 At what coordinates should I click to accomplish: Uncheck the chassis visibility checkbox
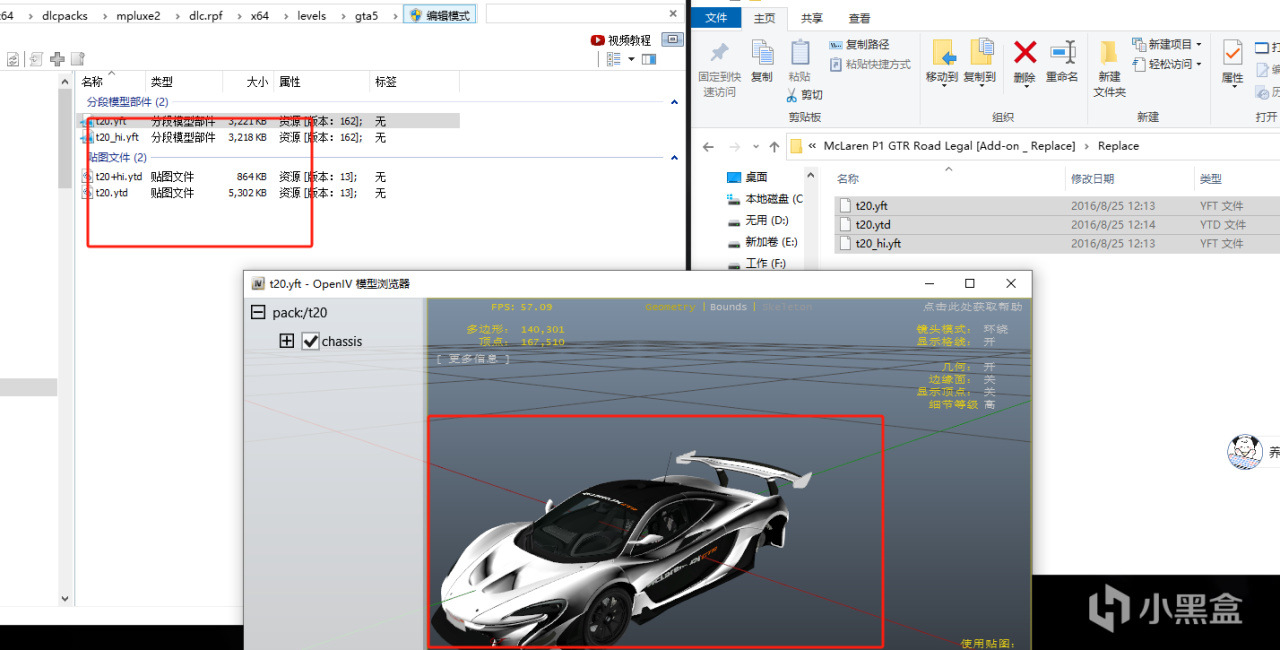pyautogui.click(x=310, y=341)
